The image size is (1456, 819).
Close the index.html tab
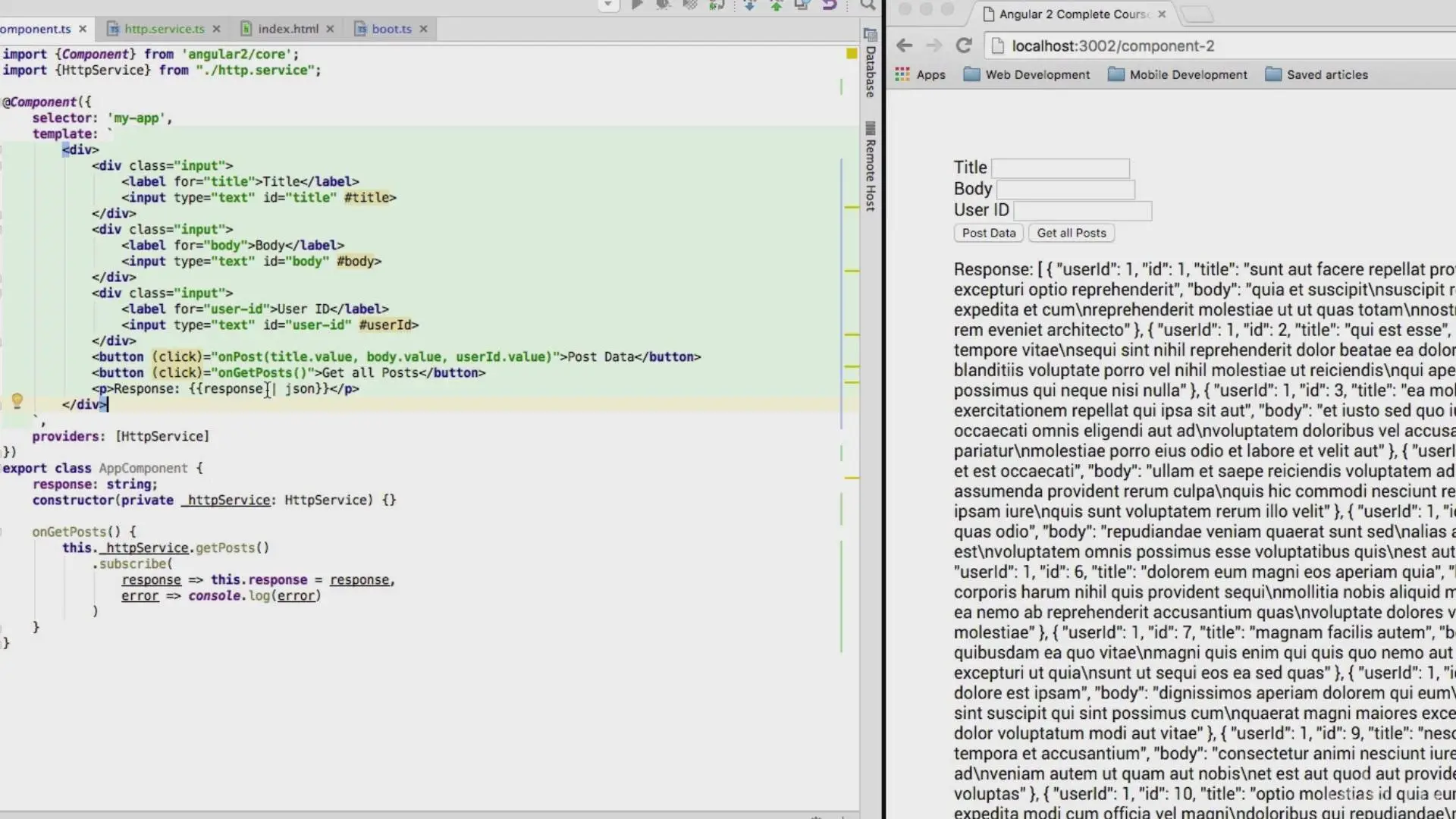coord(330,29)
